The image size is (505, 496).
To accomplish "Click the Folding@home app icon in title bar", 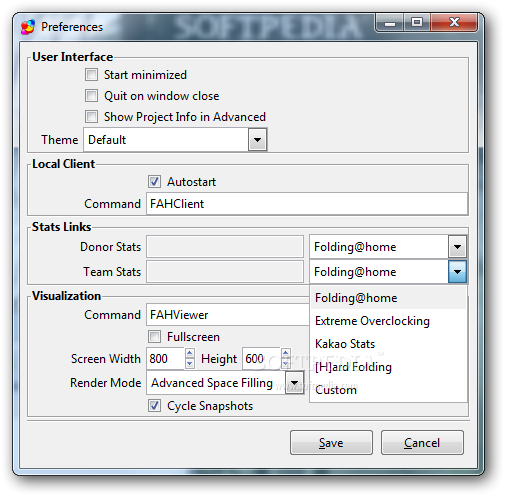I will (28, 27).
